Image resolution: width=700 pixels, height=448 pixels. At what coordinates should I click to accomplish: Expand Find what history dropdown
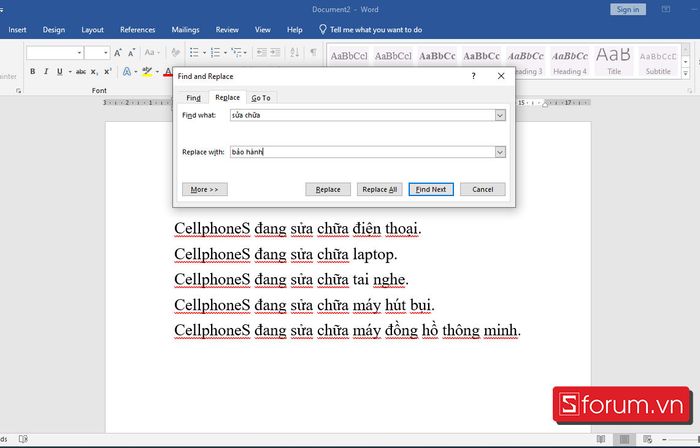(500, 115)
